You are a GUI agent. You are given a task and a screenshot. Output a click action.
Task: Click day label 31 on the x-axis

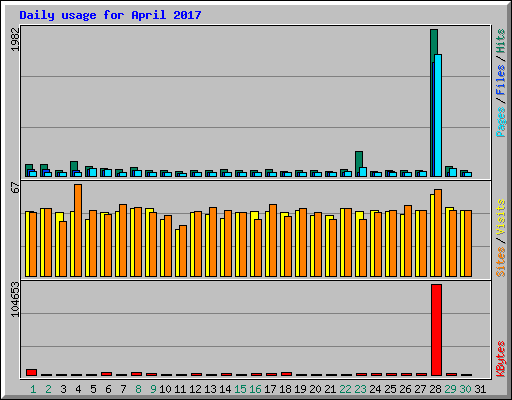click(480, 389)
